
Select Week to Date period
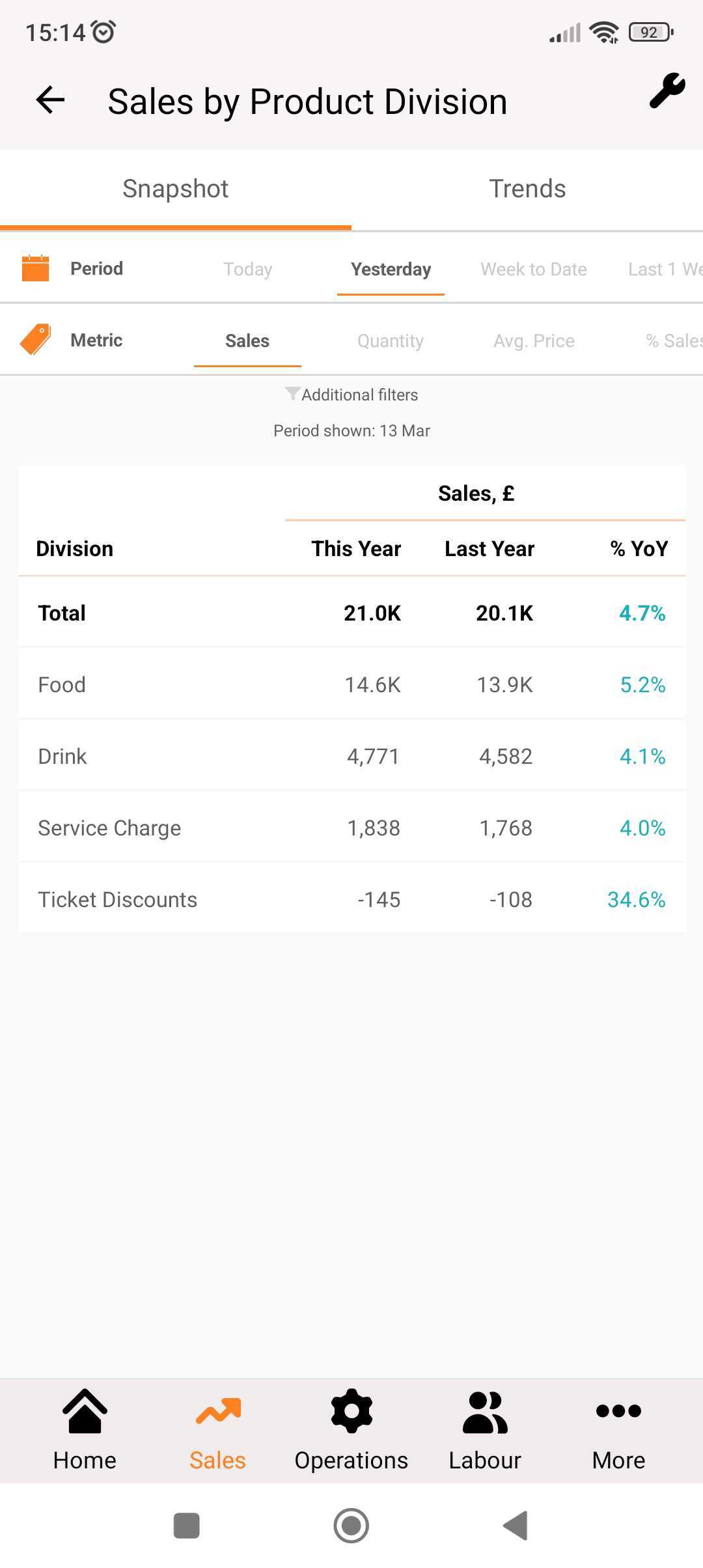(x=534, y=269)
